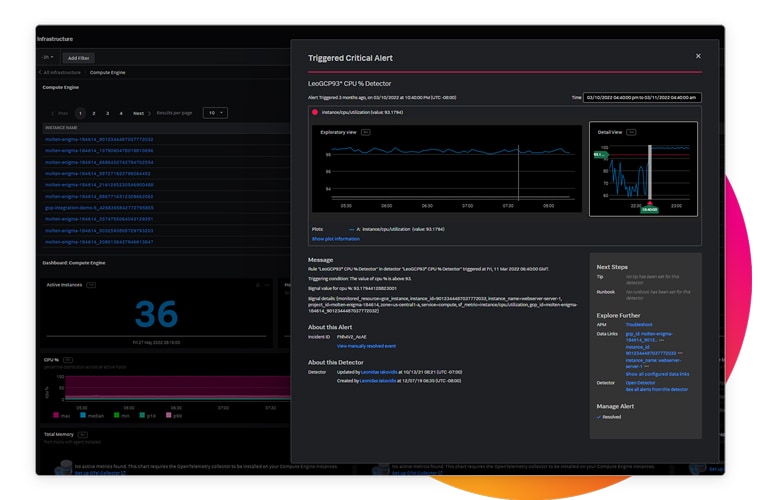Open Leonidas Iakovidis link in Created by
The height and width of the screenshot is (500, 760).
point(378,381)
